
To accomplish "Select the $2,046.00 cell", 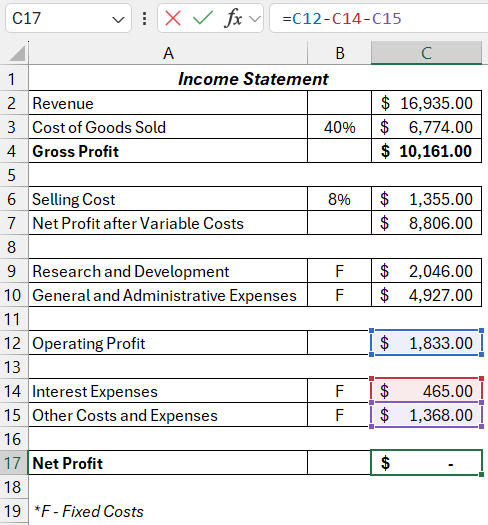I will pyautogui.click(x=426, y=271).
